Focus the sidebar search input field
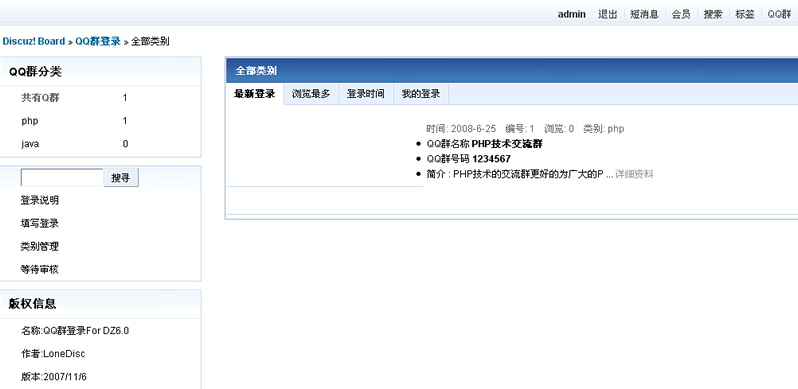 tap(62, 178)
